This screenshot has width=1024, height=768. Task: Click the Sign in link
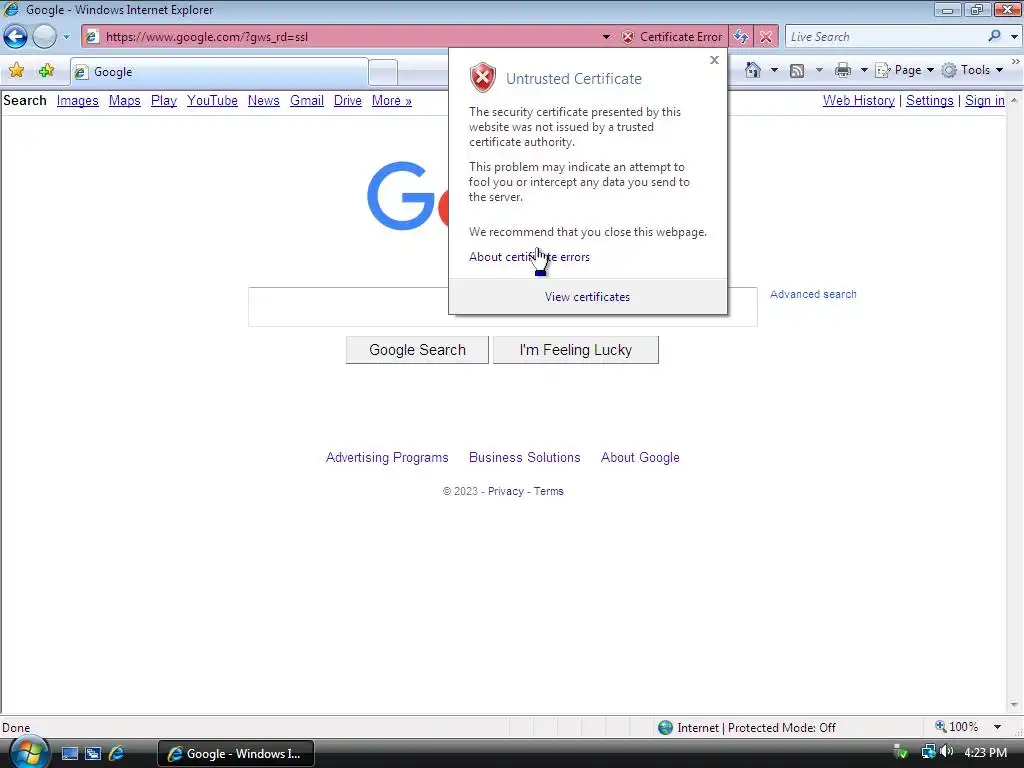point(985,101)
